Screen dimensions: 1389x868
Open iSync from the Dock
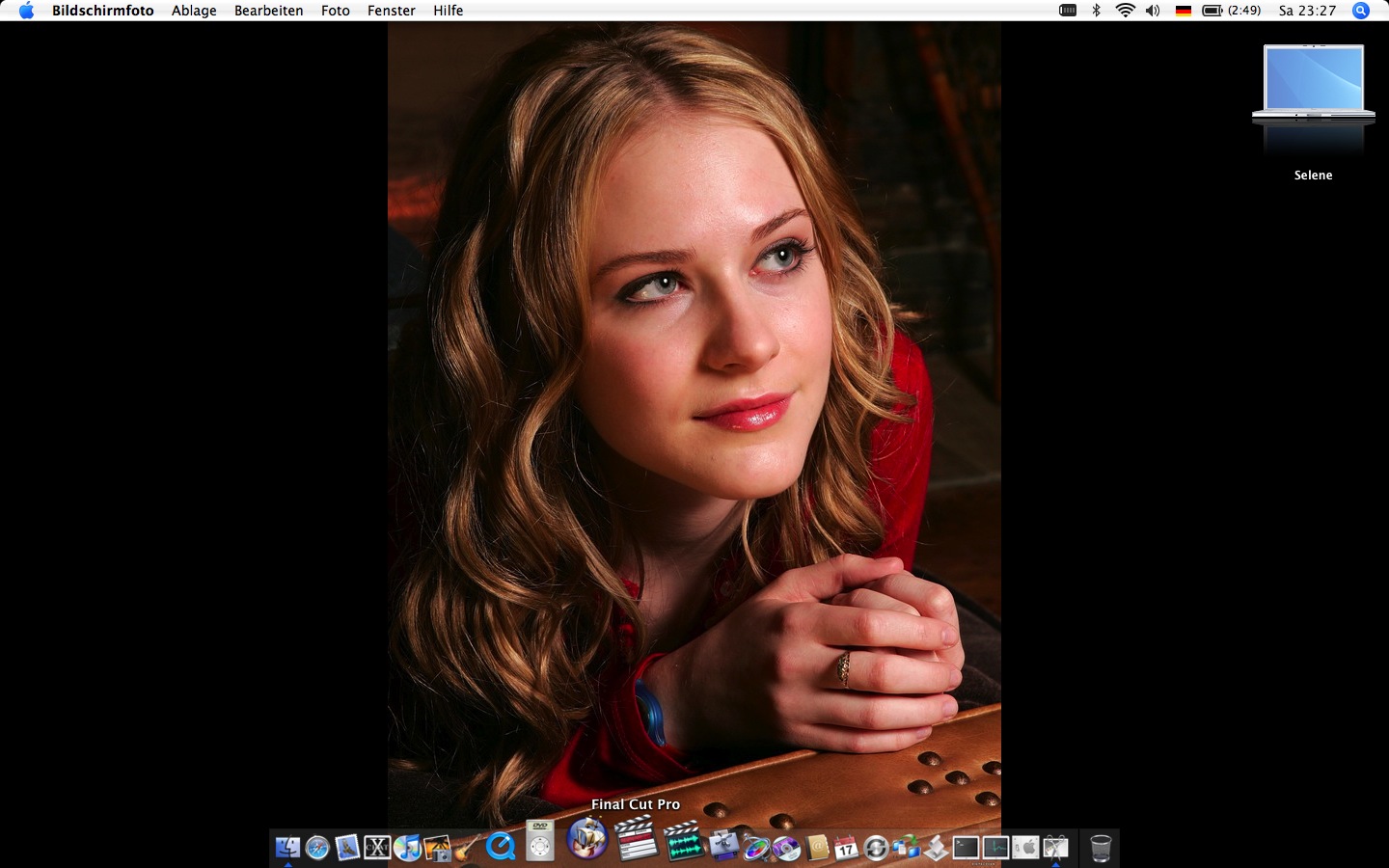pos(876,848)
